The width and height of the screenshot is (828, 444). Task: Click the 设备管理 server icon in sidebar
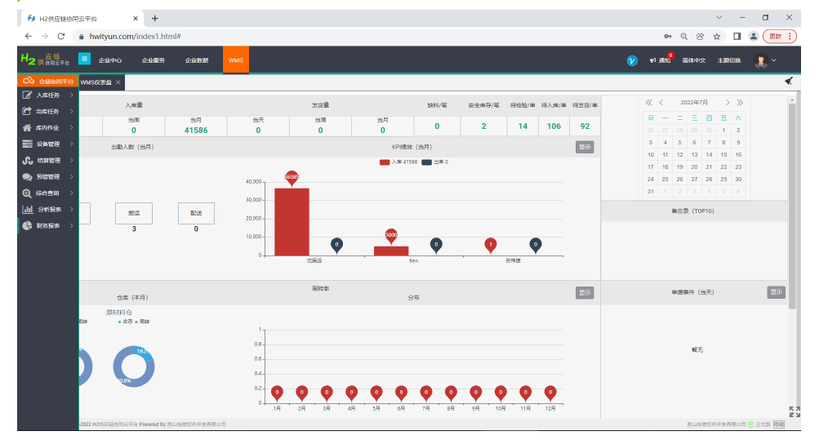pyautogui.click(x=27, y=144)
